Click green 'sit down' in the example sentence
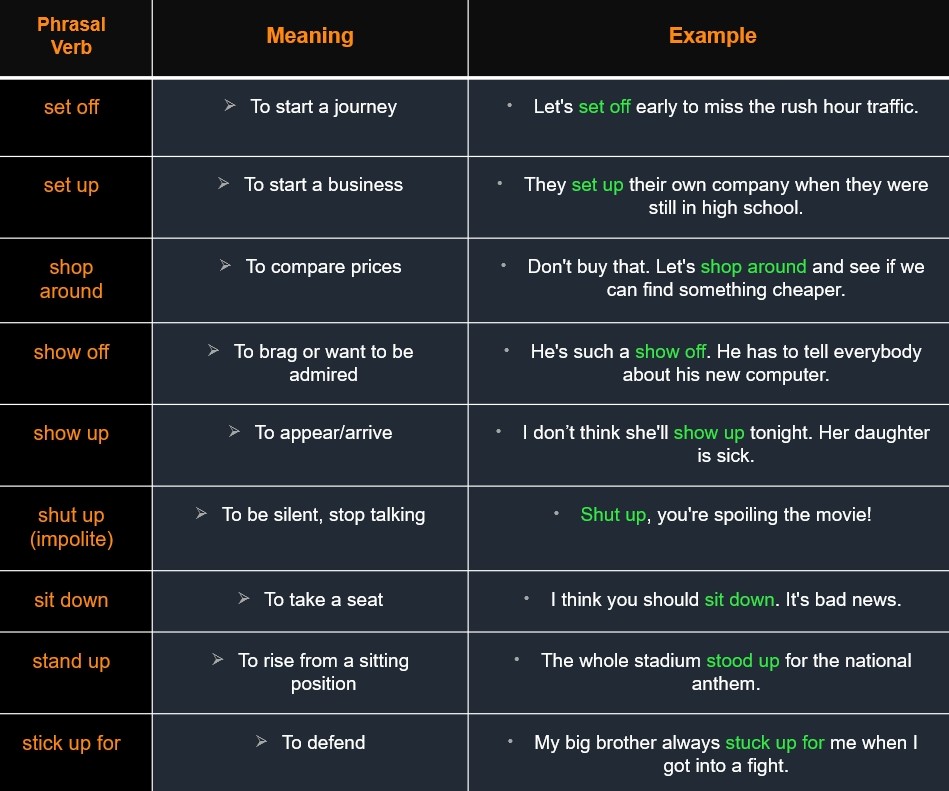This screenshot has width=949, height=791. tap(740, 600)
